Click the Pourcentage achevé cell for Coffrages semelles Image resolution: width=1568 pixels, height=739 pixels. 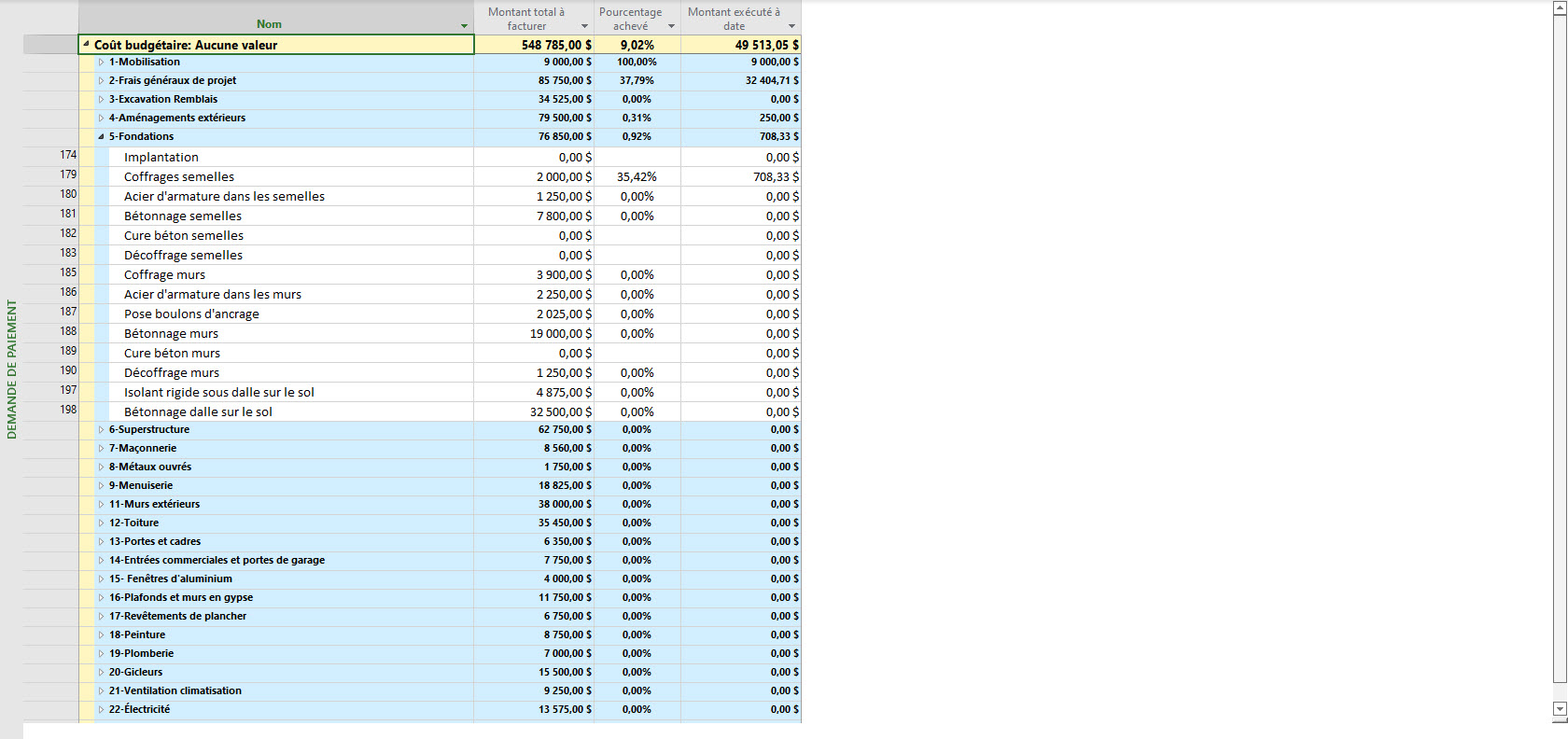coord(637,177)
